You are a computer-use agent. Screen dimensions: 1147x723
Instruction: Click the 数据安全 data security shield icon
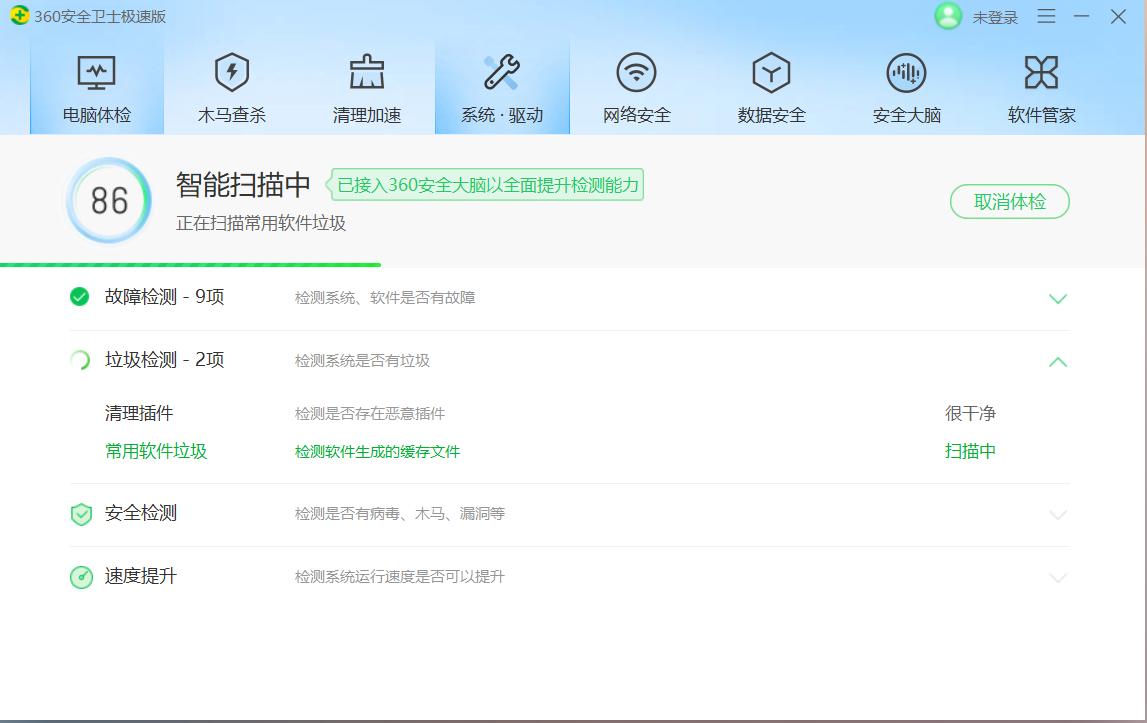[x=771, y=72]
